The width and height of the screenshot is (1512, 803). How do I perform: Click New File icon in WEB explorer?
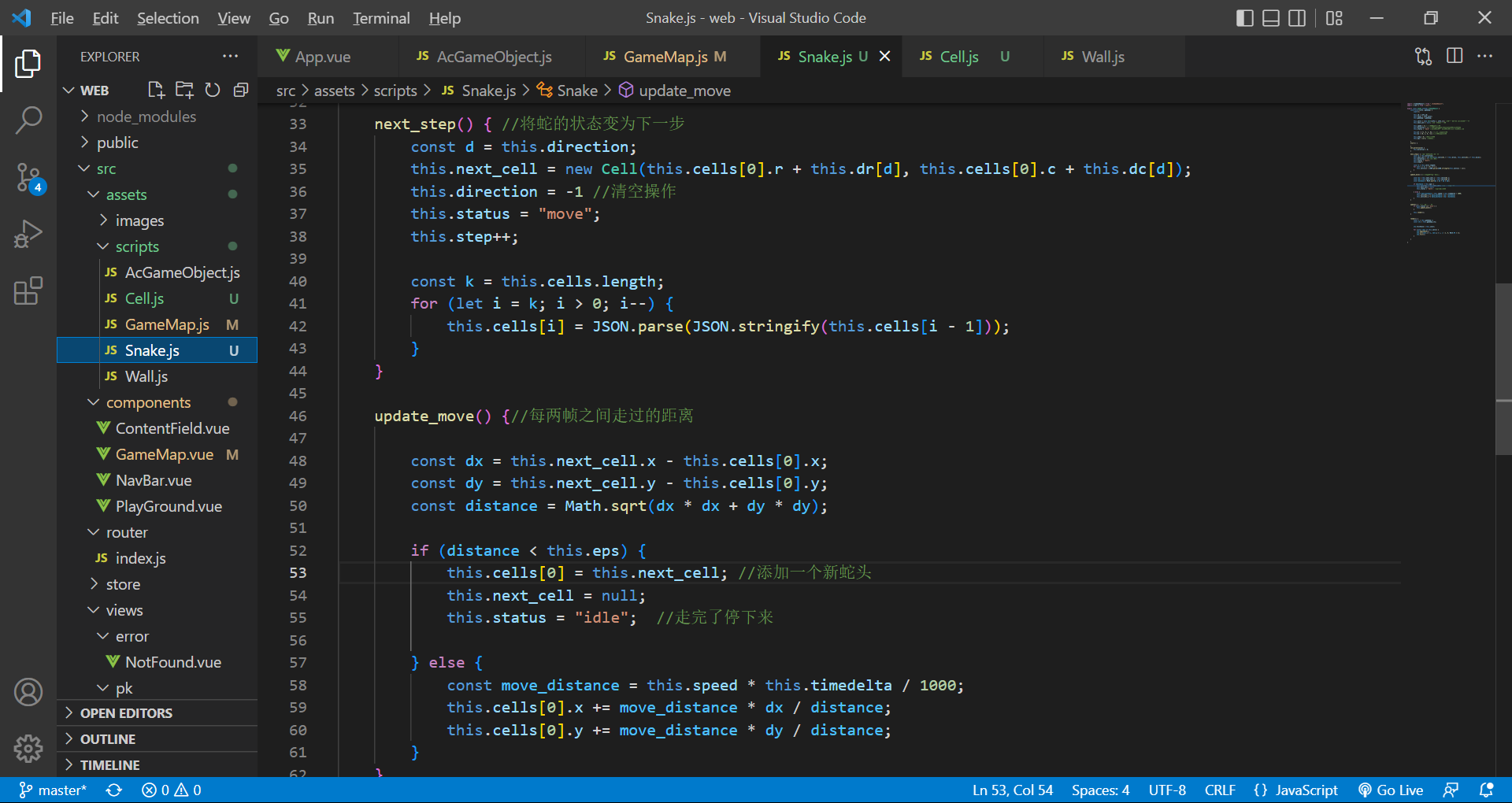[x=156, y=90]
